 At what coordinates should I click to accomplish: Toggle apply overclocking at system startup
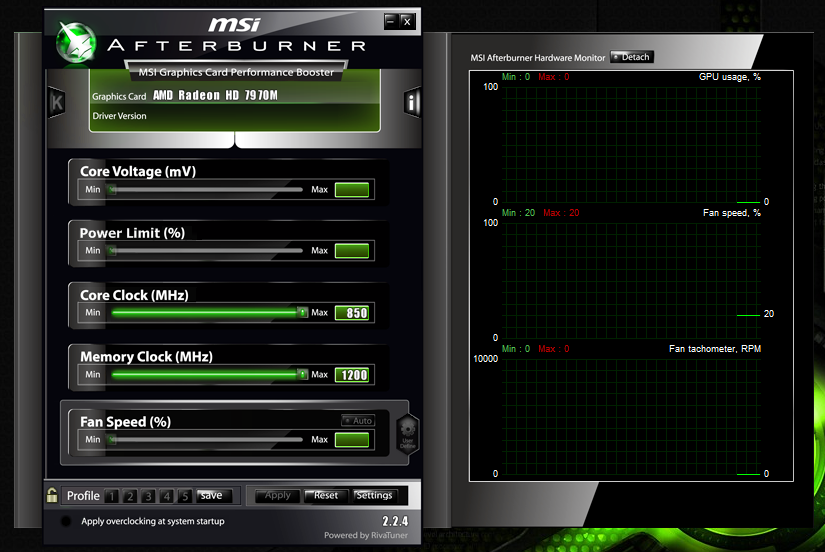tap(66, 521)
